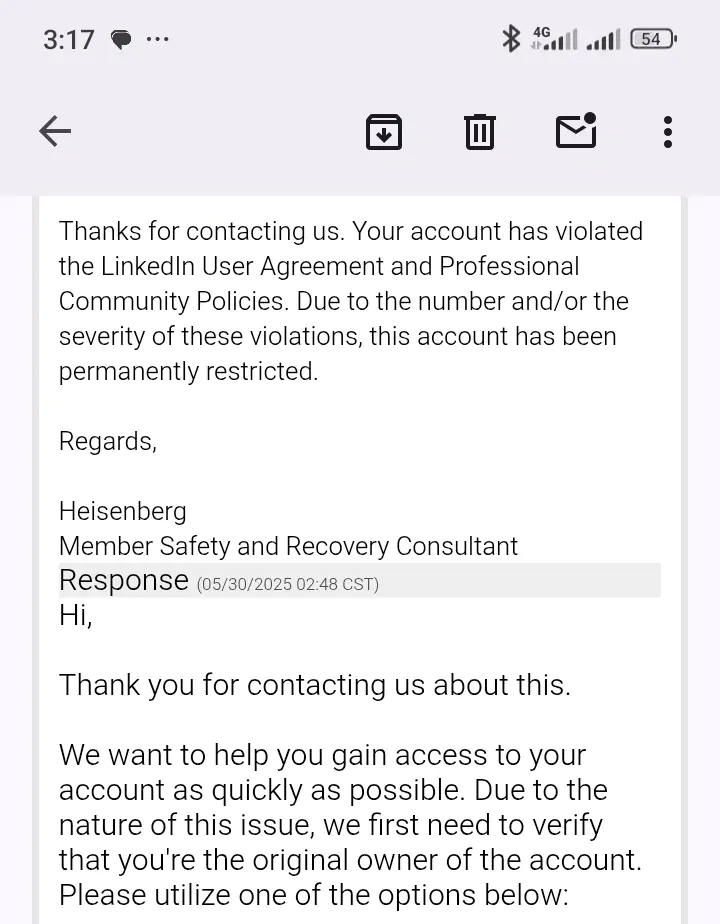Archive this email
The height and width of the screenshot is (924, 720).
(x=384, y=131)
